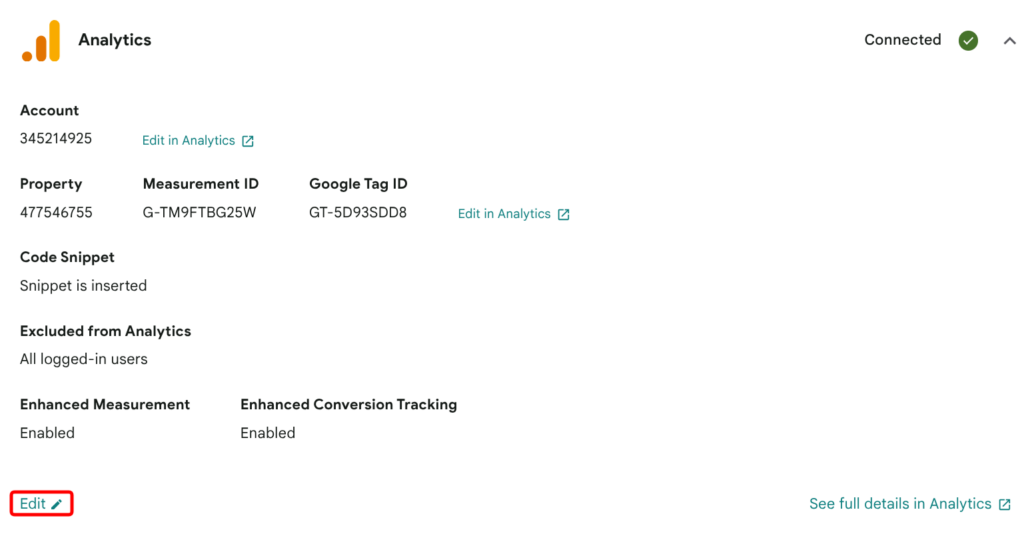This screenshot has width=1024, height=540.
Task: Collapse the Analytics section with the chevron
Action: click(x=1009, y=41)
